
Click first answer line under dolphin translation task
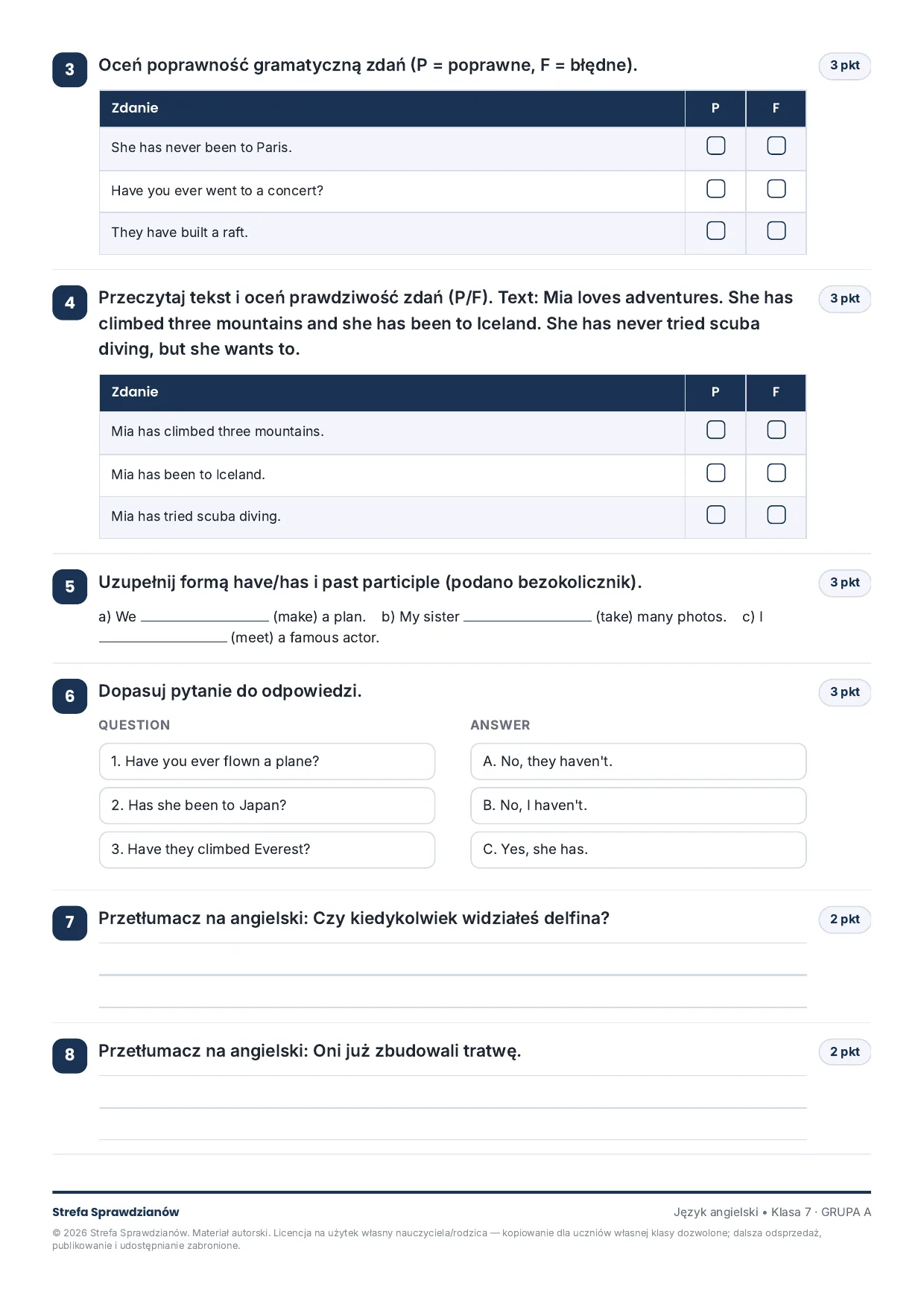point(452,959)
